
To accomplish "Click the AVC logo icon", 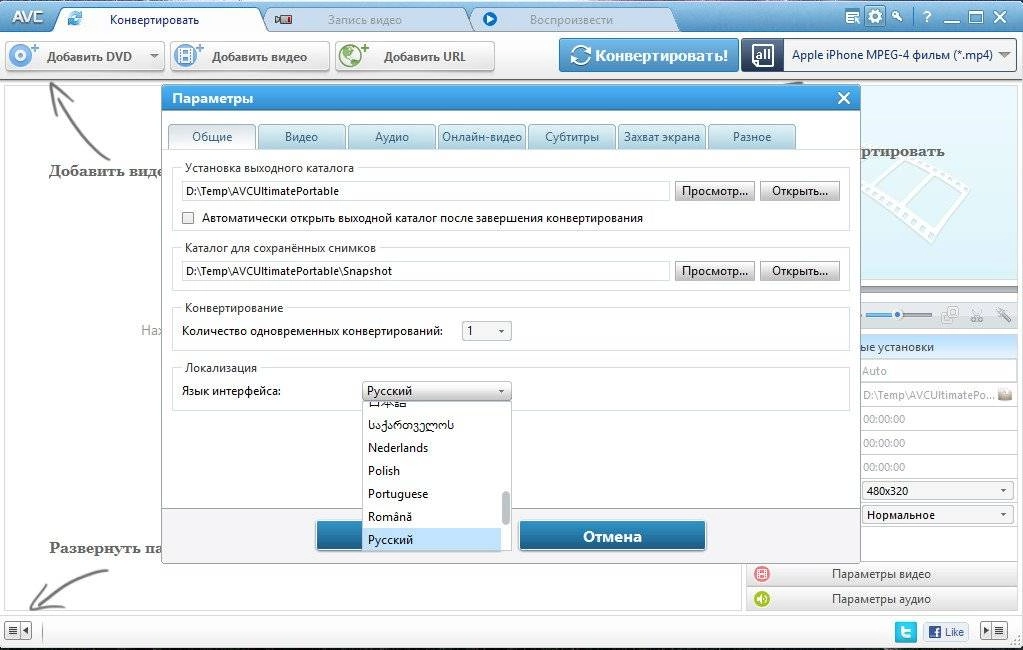I will click(27, 16).
